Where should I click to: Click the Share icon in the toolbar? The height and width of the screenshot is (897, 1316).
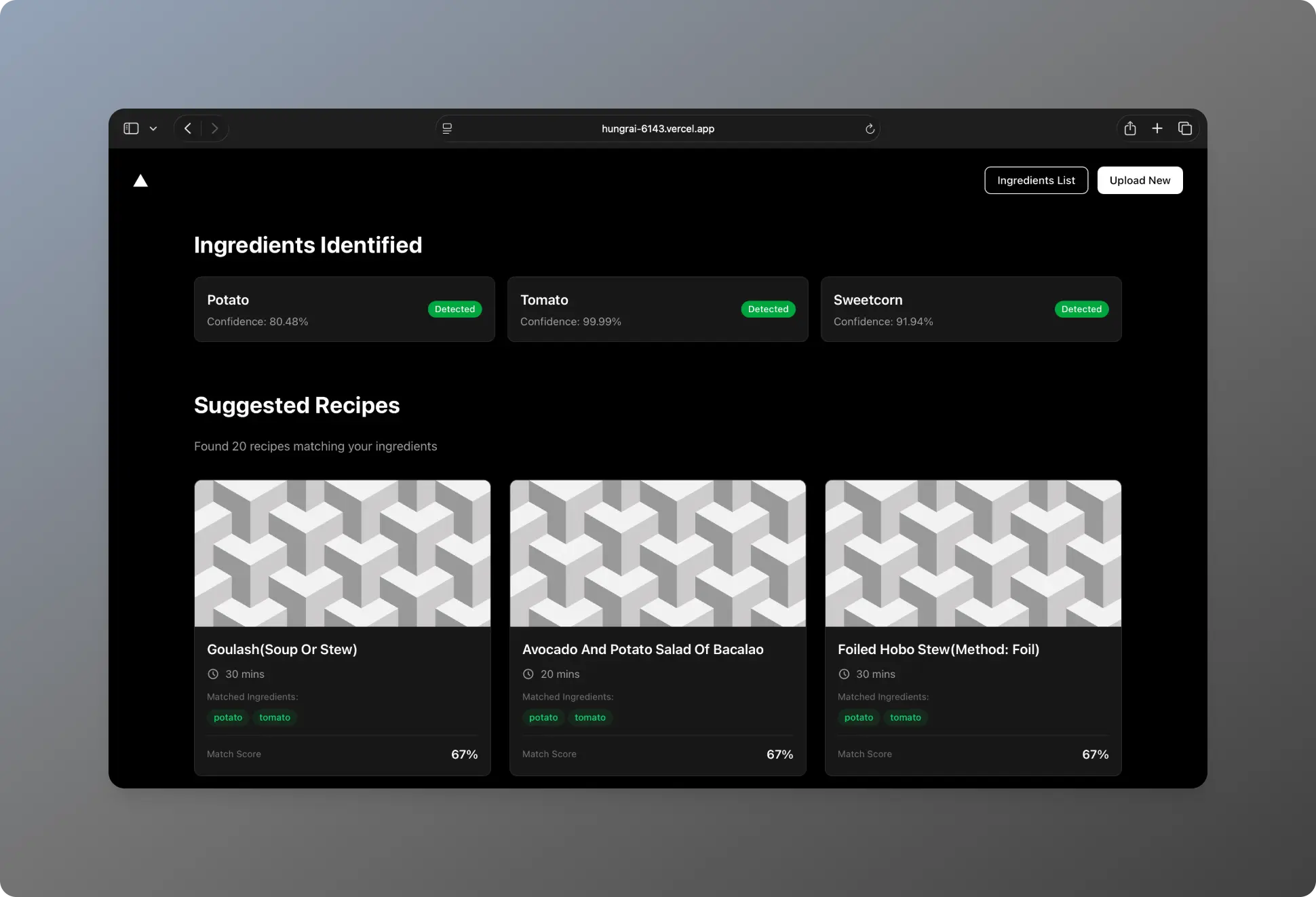[1129, 128]
